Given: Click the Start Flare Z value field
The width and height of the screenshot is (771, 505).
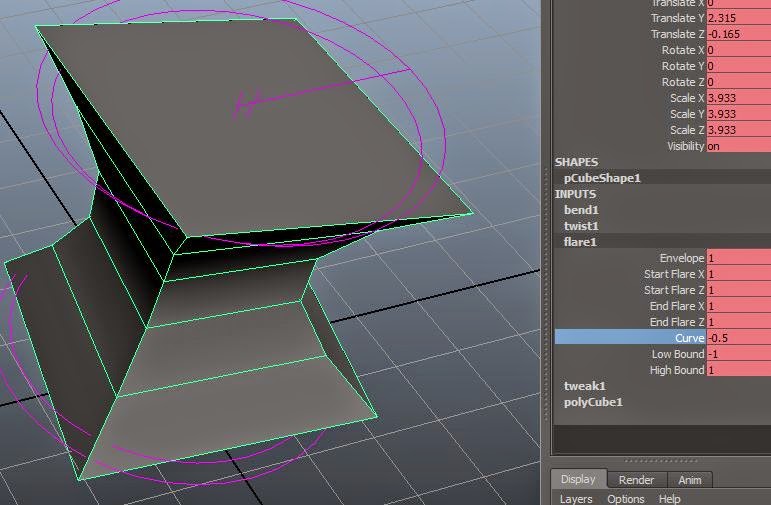Looking at the screenshot, I should 739,290.
